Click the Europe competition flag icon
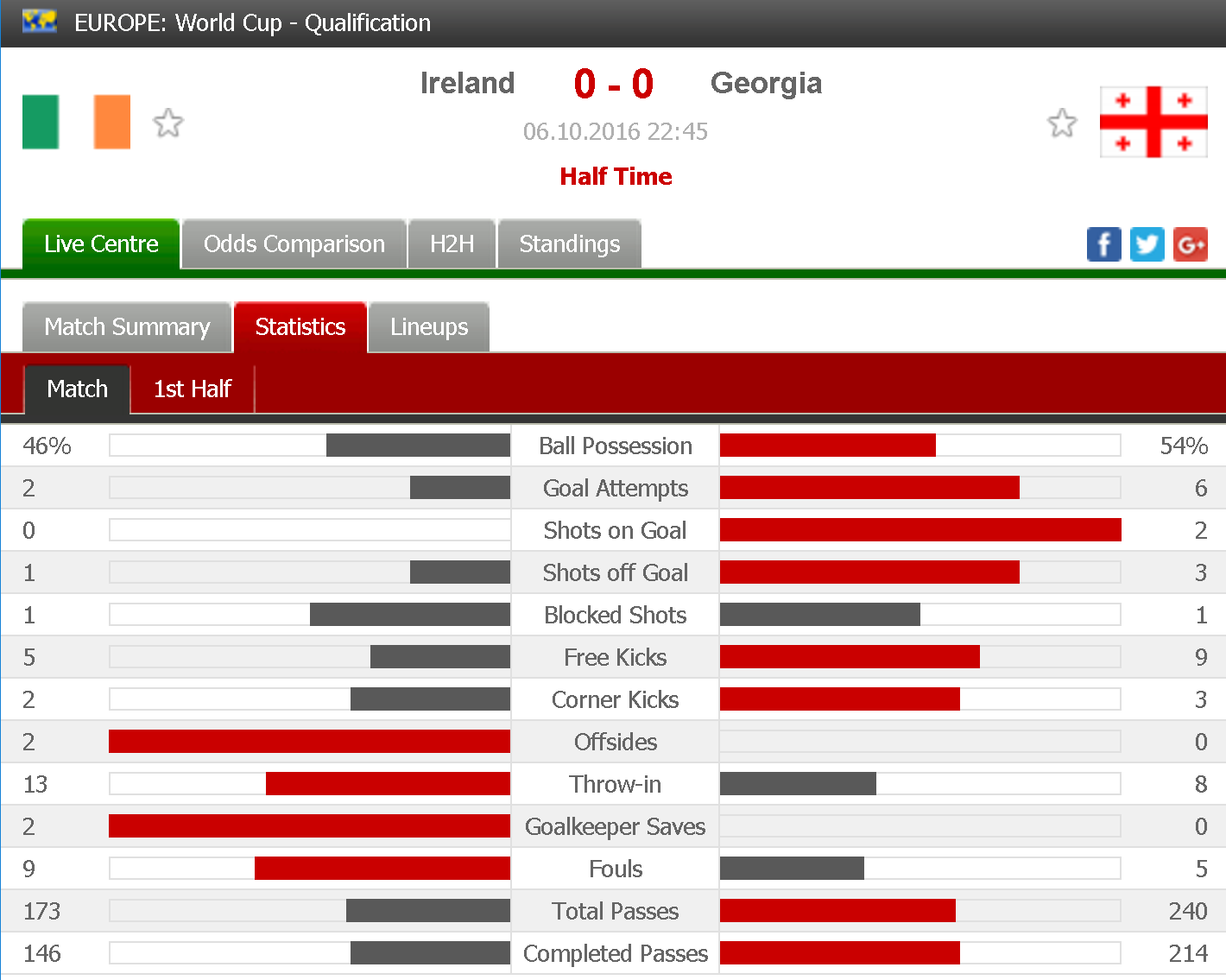The width and height of the screenshot is (1226, 980). coord(40,22)
